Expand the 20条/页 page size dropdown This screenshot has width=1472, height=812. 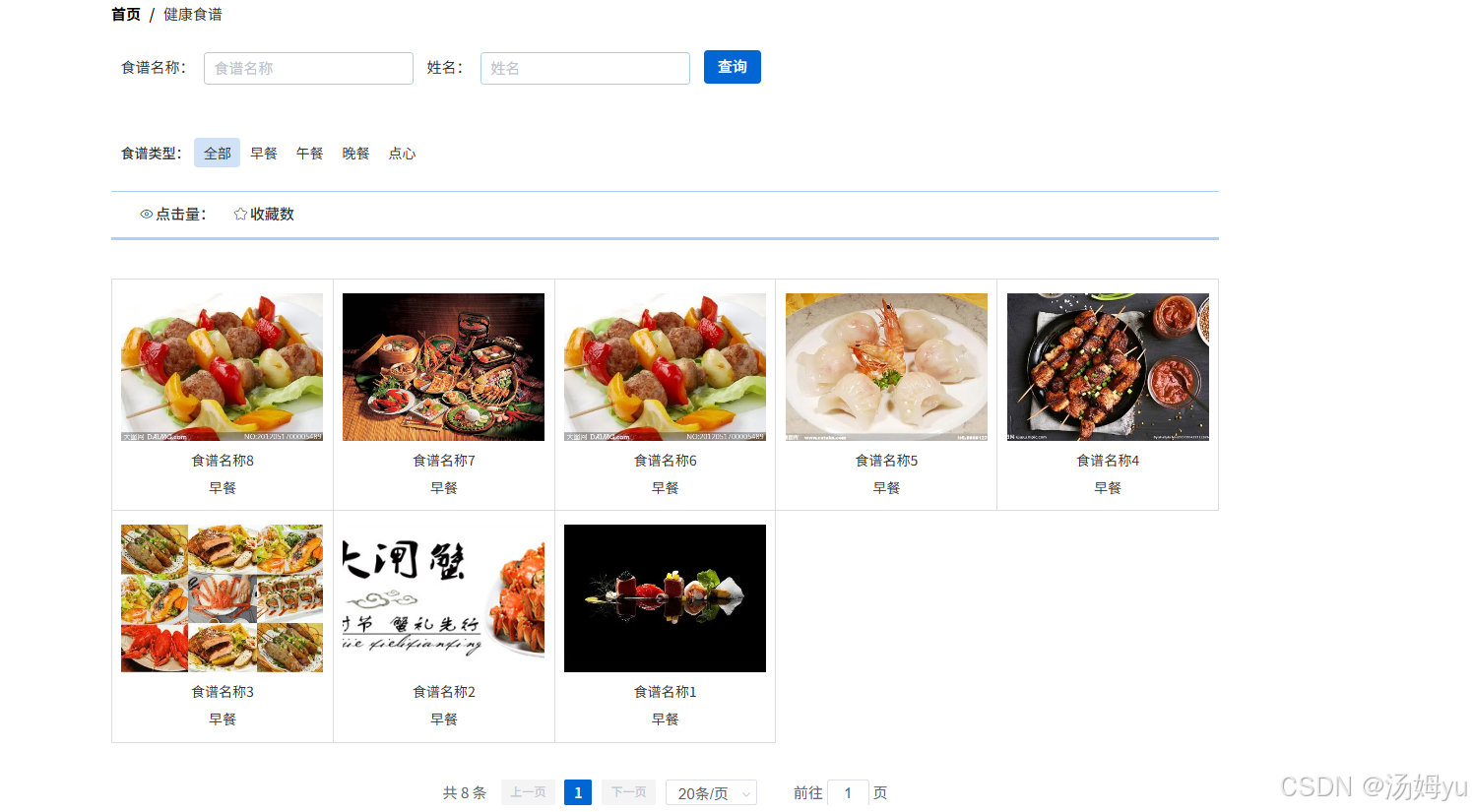[711, 793]
